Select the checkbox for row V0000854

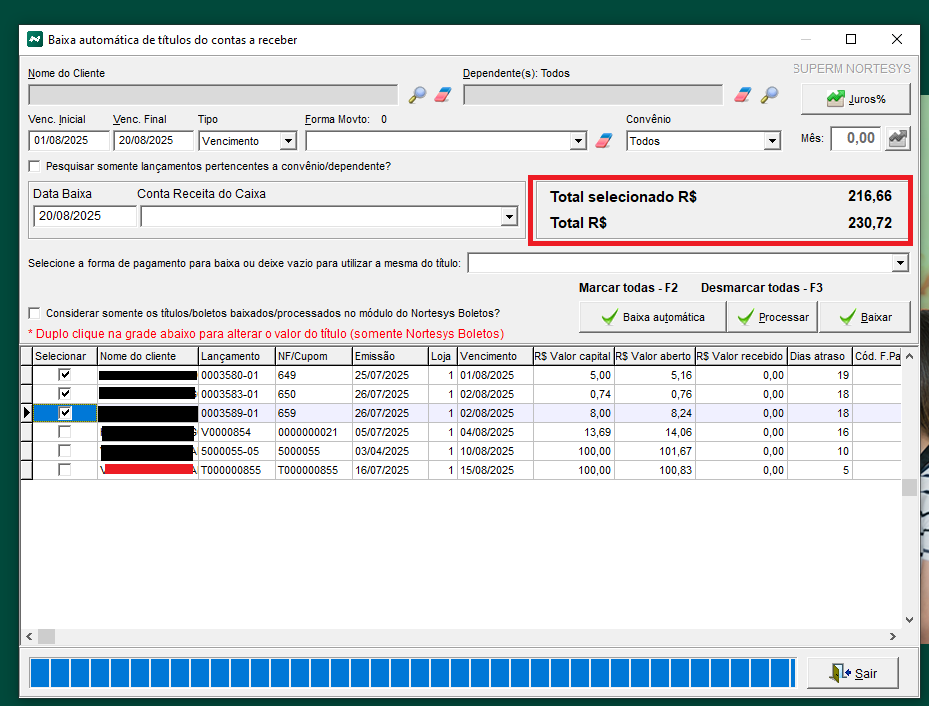point(65,432)
